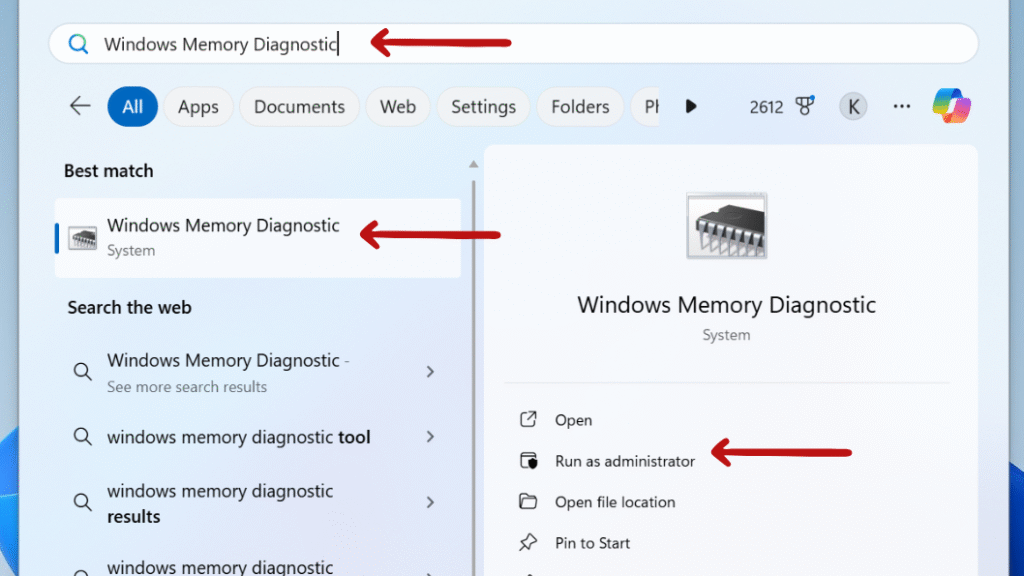The width and height of the screenshot is (1024, 576).
Task: Go back using the left arrow
Action: (x=80, y=106)
